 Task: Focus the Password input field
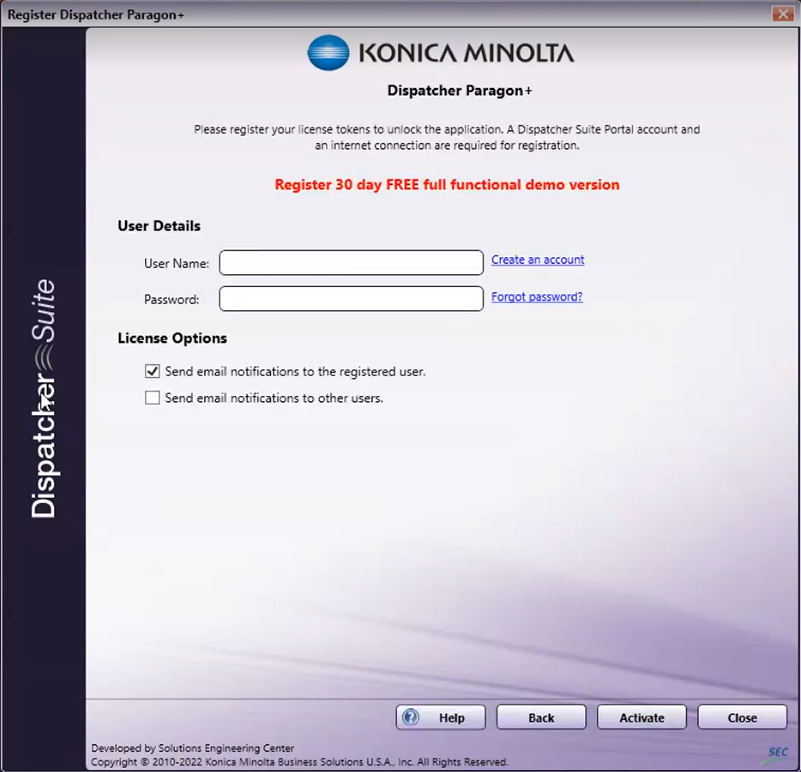tap(351, 298)
